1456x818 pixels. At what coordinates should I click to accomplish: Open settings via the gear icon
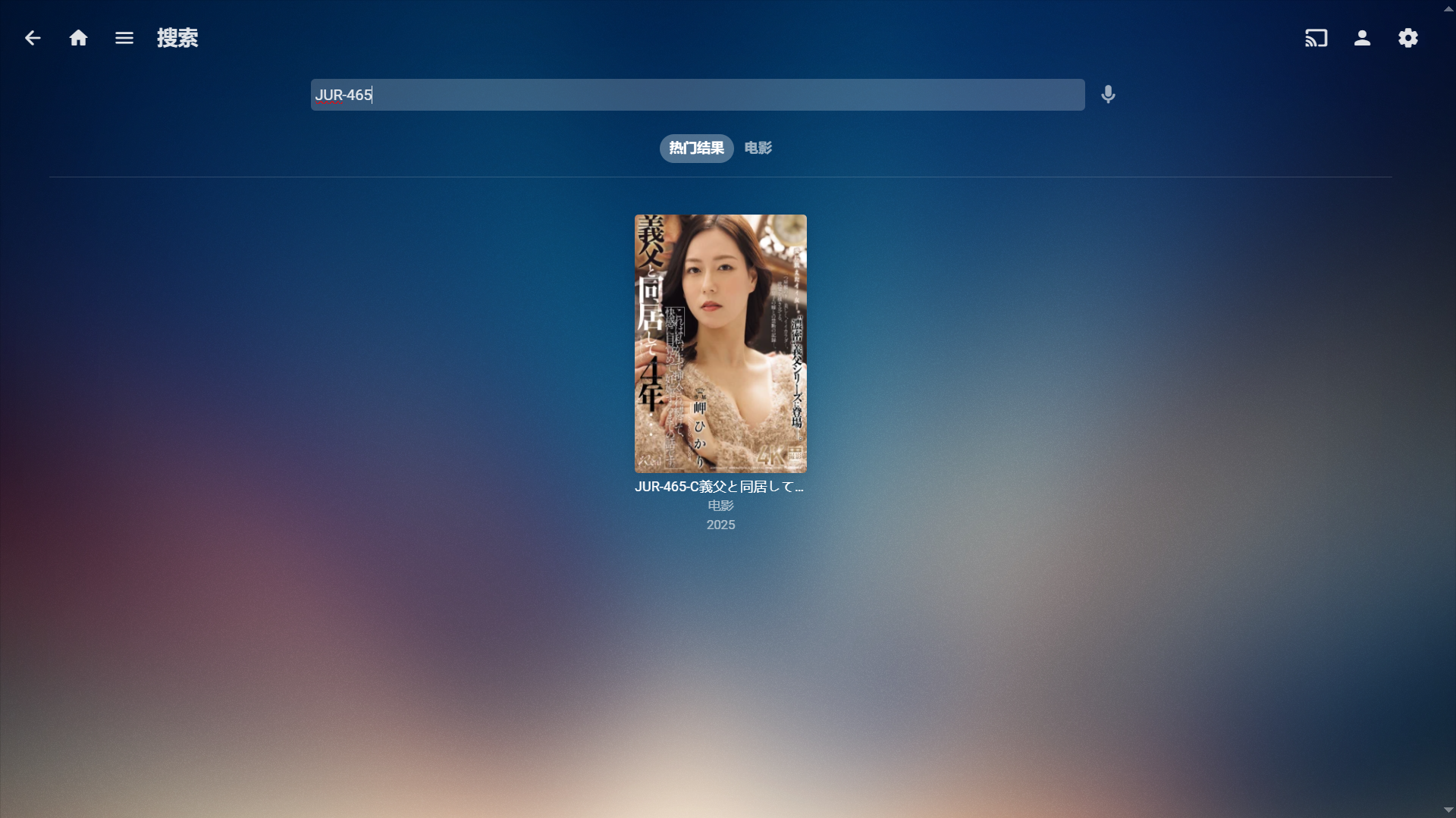(x=1407, y=38)
